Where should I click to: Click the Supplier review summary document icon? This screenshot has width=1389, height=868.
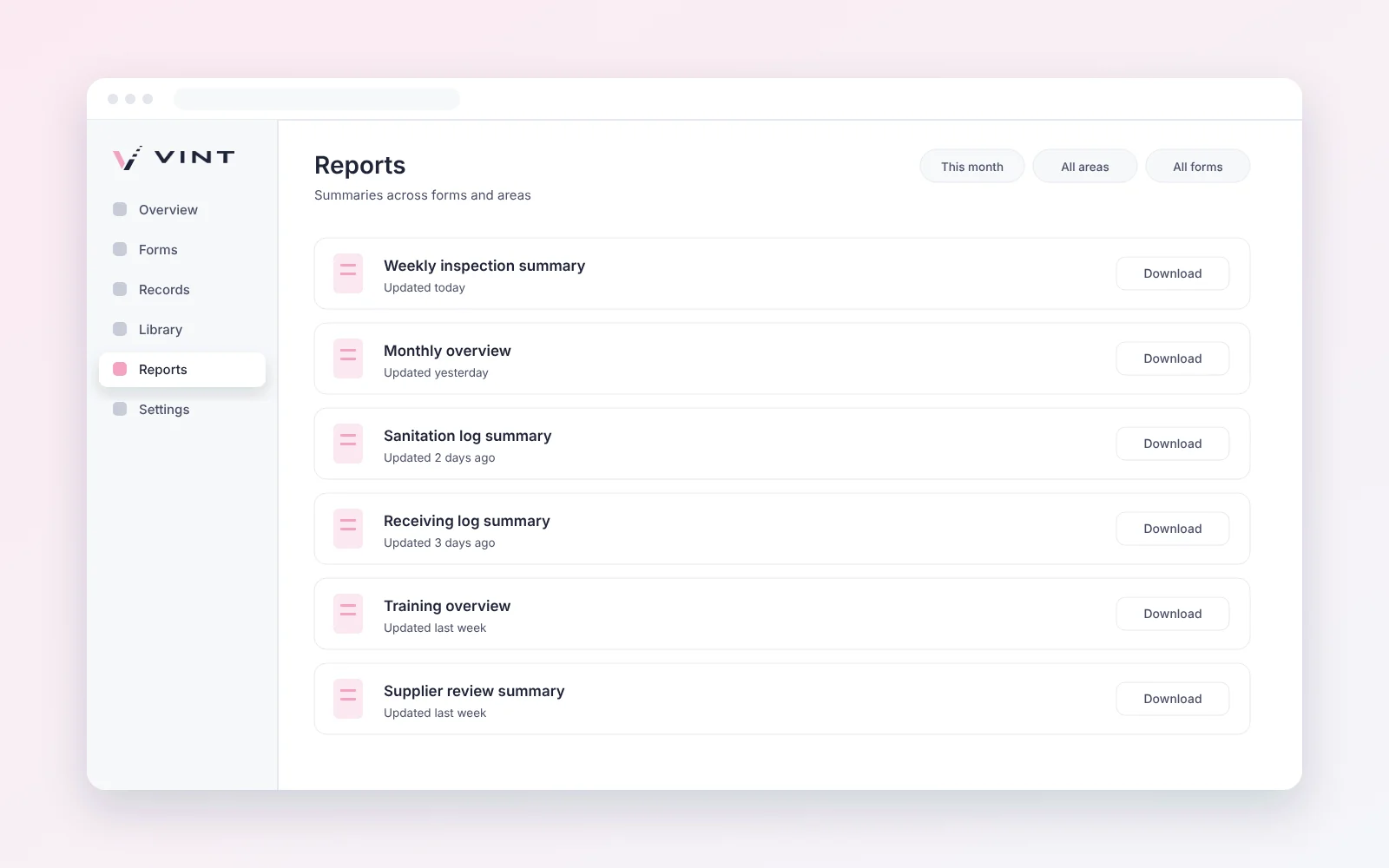pos(348,699)
